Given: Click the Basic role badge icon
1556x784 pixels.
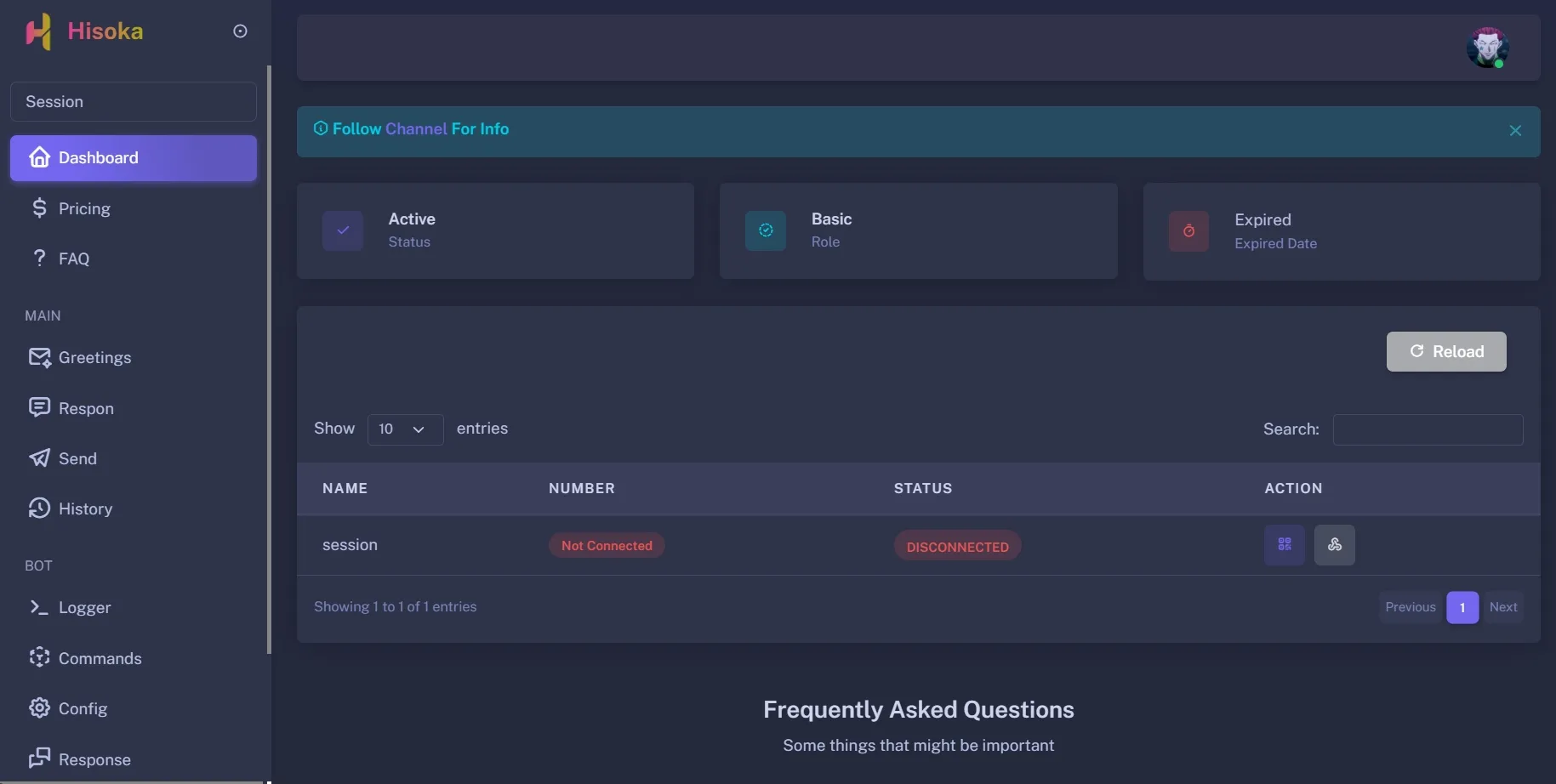Looking at the screenshot, I should point(766,230).
